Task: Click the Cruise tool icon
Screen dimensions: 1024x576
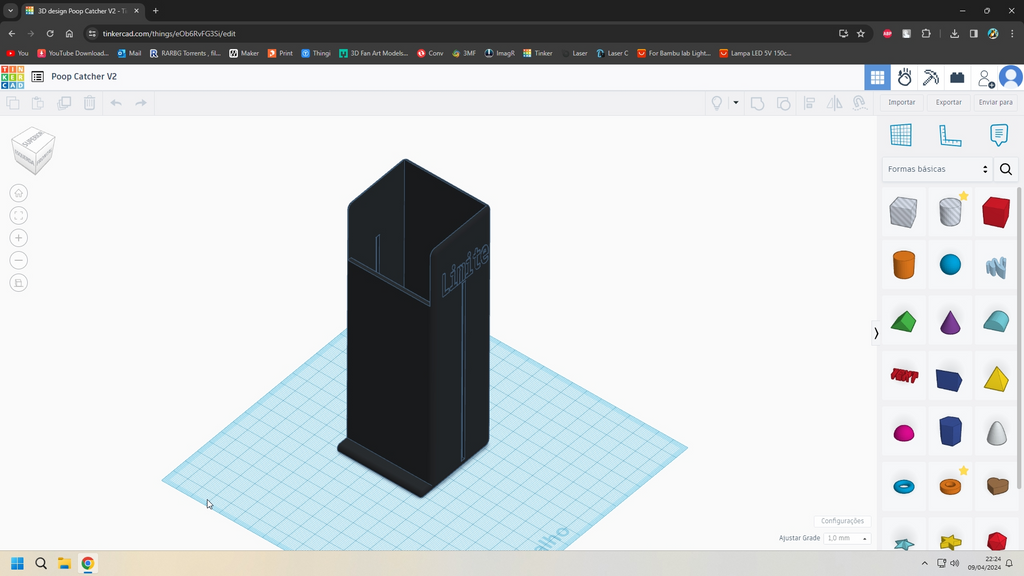Action: click(859, 103)
